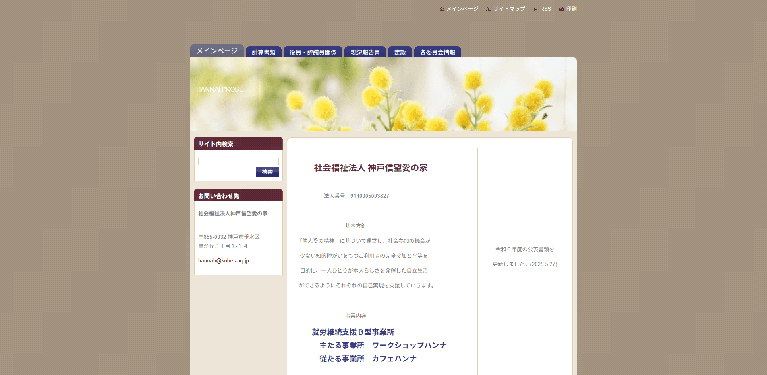This screenshot has height=375, width=767.
Task: Click the postal address line in the contact box
Action: pos(228,236)
